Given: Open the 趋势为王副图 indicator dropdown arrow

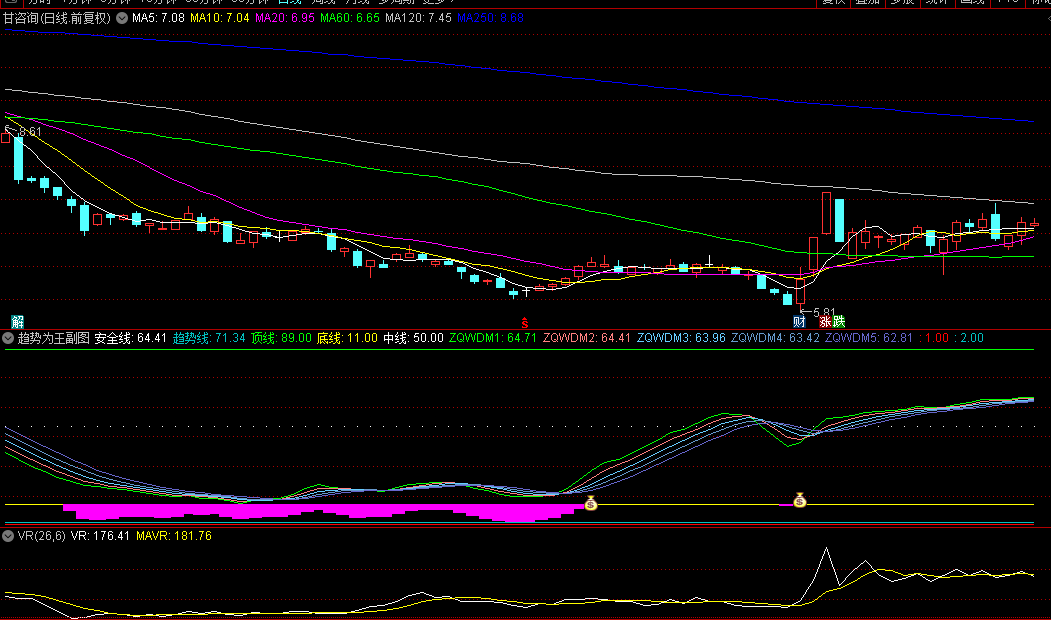Looking at the screenshot, I should coord(8,338).
